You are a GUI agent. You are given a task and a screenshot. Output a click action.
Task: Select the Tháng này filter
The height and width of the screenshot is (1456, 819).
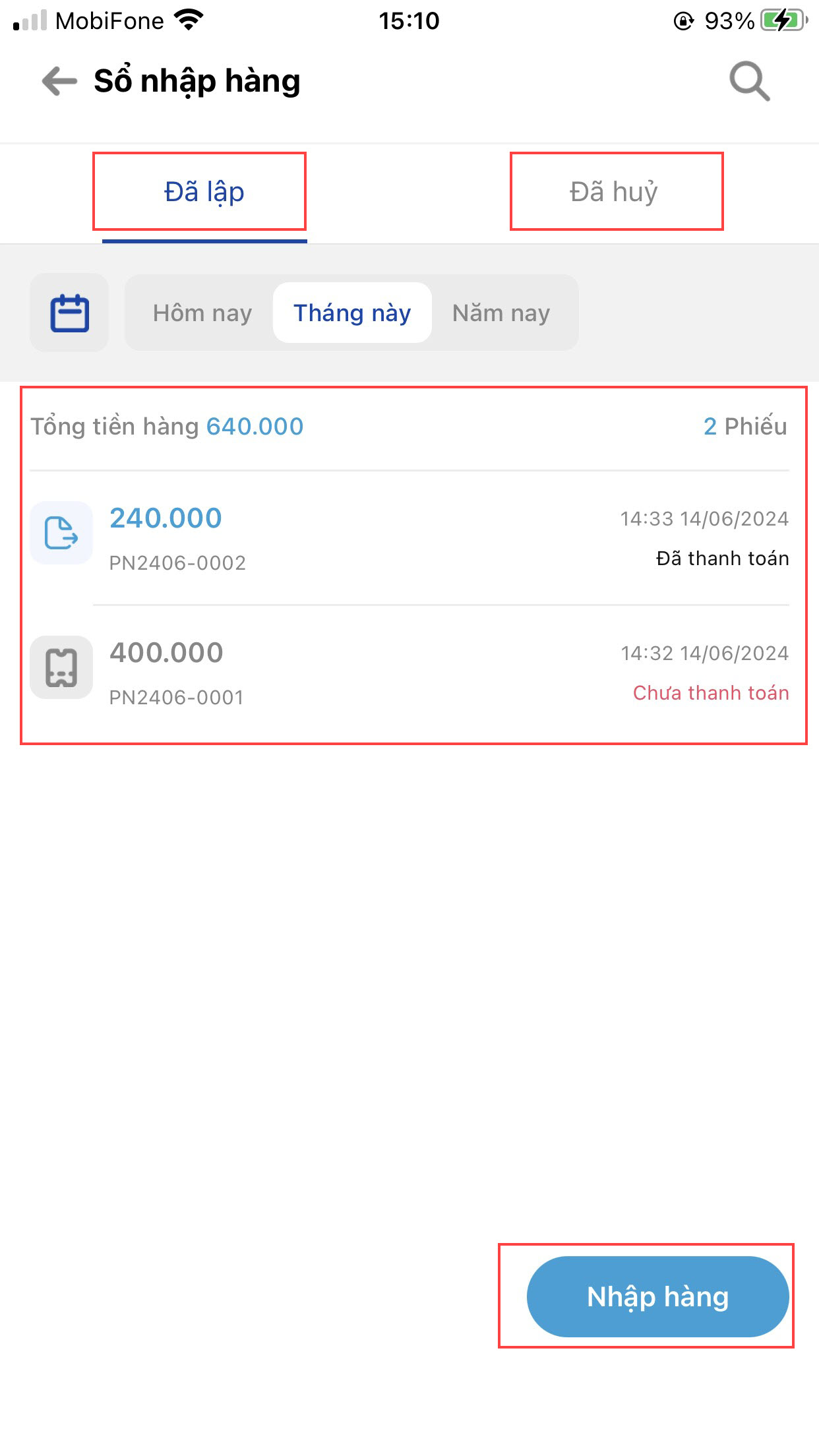[x=352, y=313]
